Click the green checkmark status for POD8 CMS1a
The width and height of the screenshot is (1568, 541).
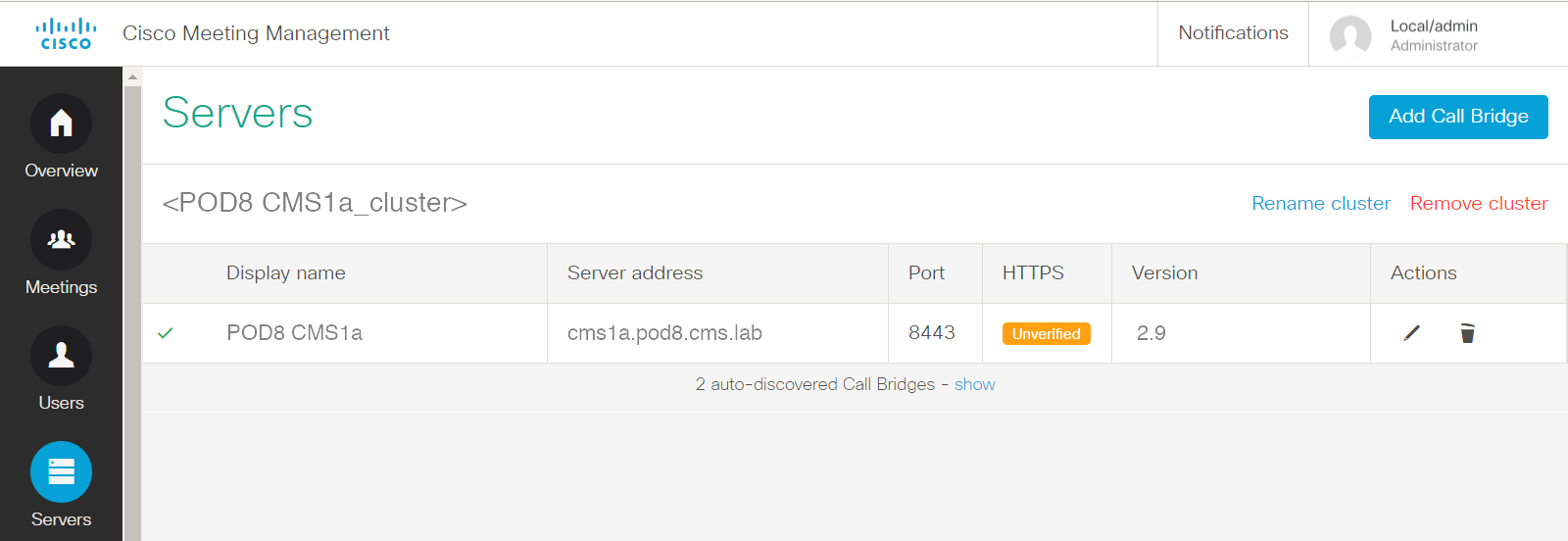(166, 333)
